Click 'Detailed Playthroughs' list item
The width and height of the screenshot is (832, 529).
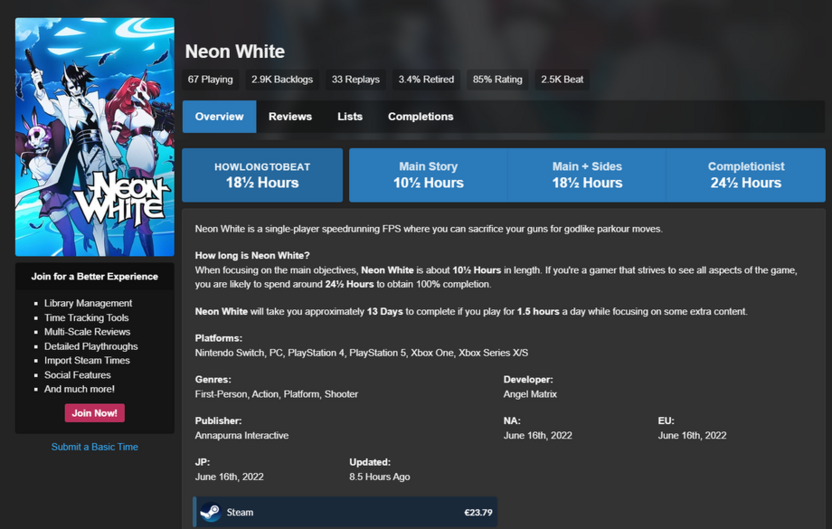[x=91, y=346]
